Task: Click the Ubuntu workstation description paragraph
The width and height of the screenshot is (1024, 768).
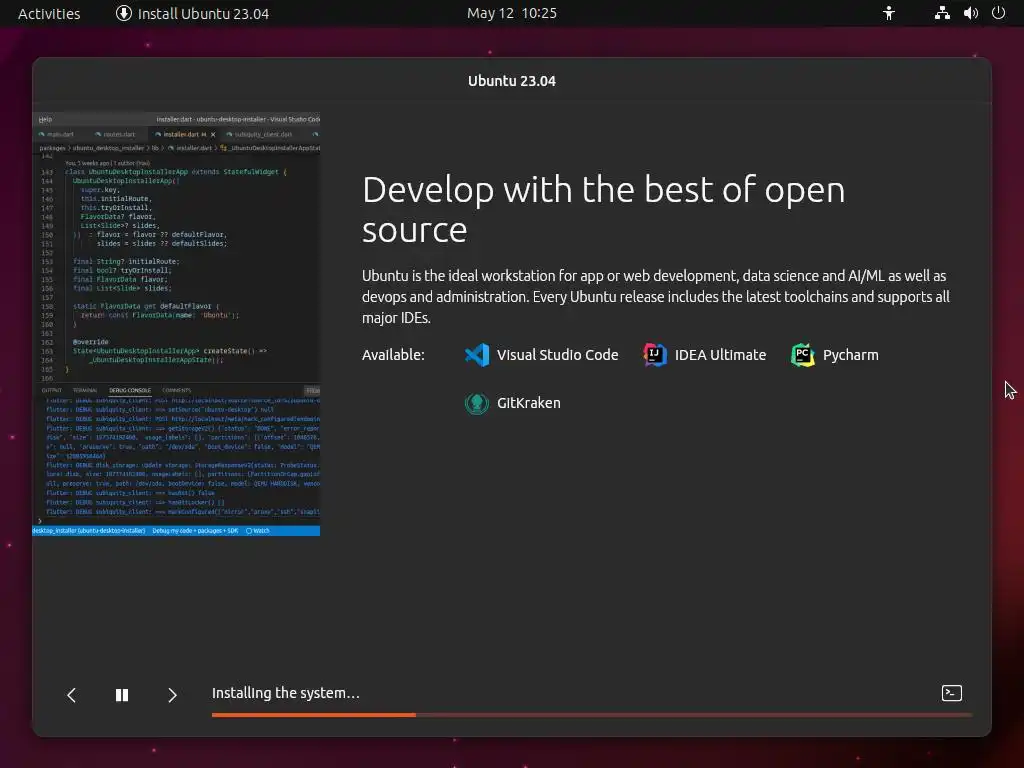Action: pos(656,296)
